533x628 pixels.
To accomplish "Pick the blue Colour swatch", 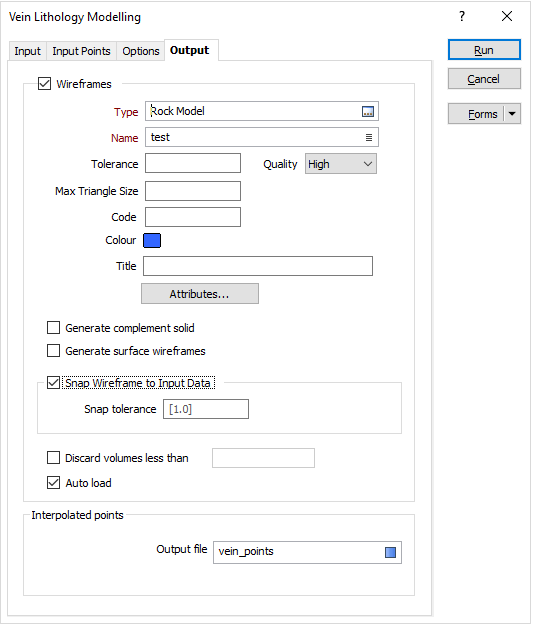I will (x=152, y=241).
